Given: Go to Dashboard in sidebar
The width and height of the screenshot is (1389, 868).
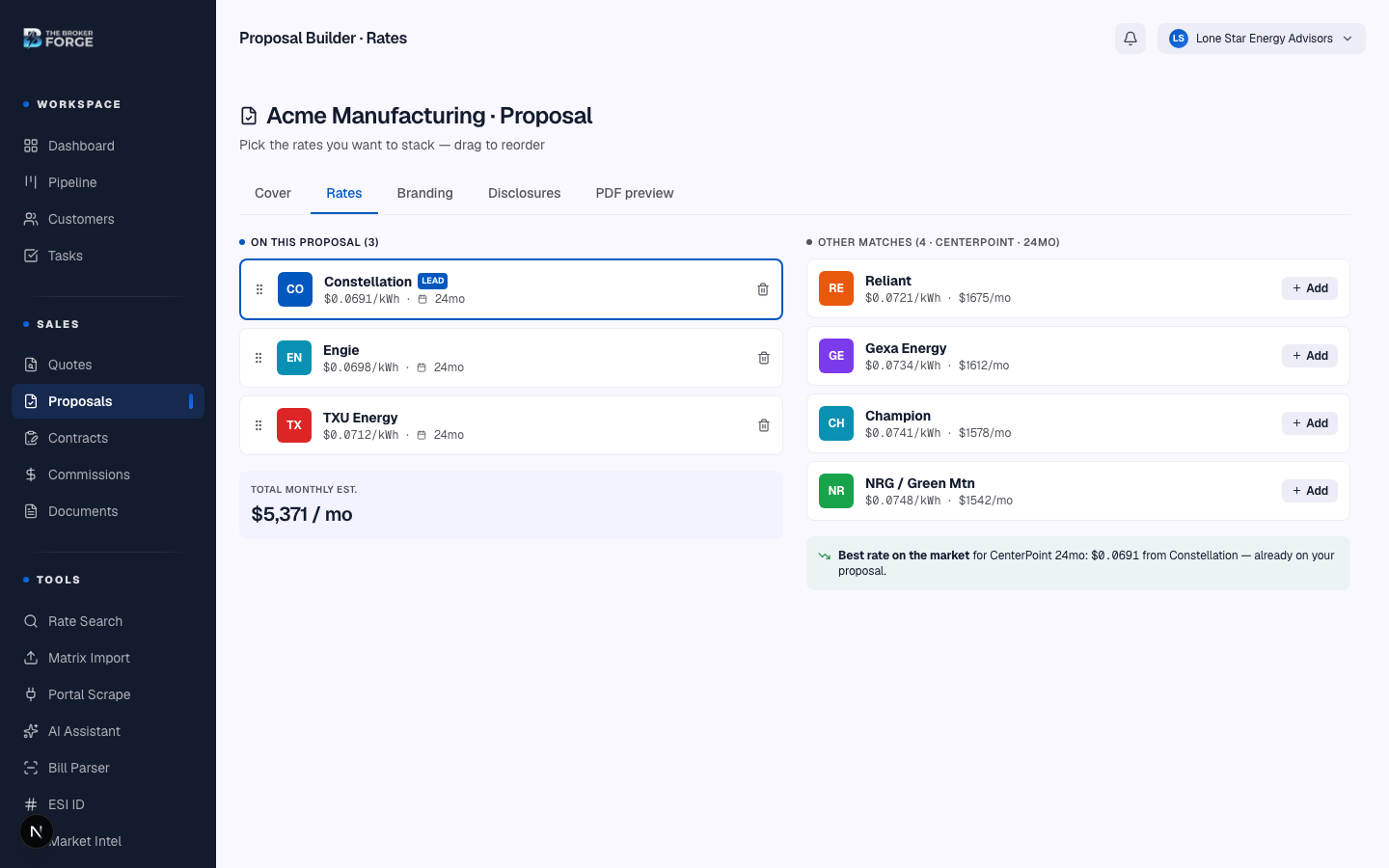Looking at the screenshot, I should coord(108,146).
